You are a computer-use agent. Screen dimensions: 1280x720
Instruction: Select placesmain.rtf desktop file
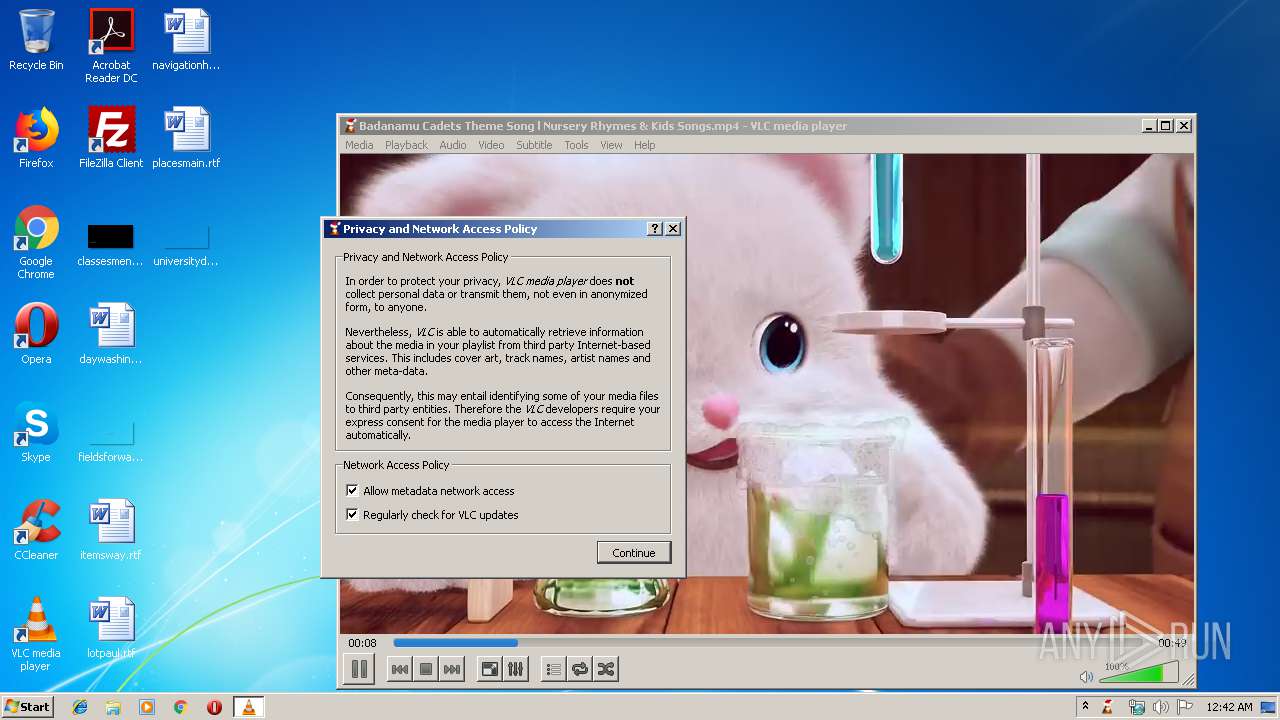pyautogui.click(x=186, y=138)
